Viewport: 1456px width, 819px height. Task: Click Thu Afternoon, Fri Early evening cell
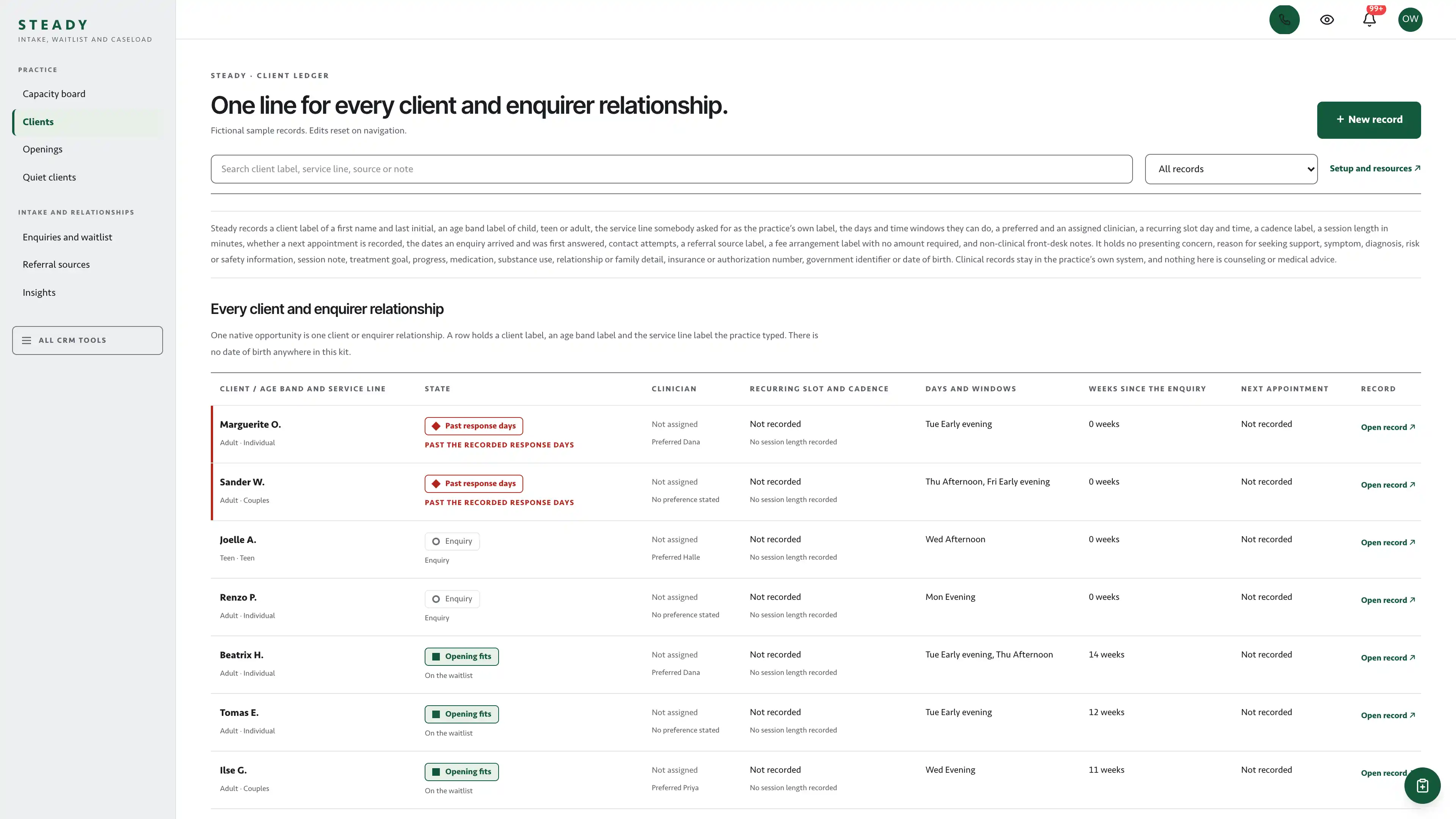tap(987, 482)
